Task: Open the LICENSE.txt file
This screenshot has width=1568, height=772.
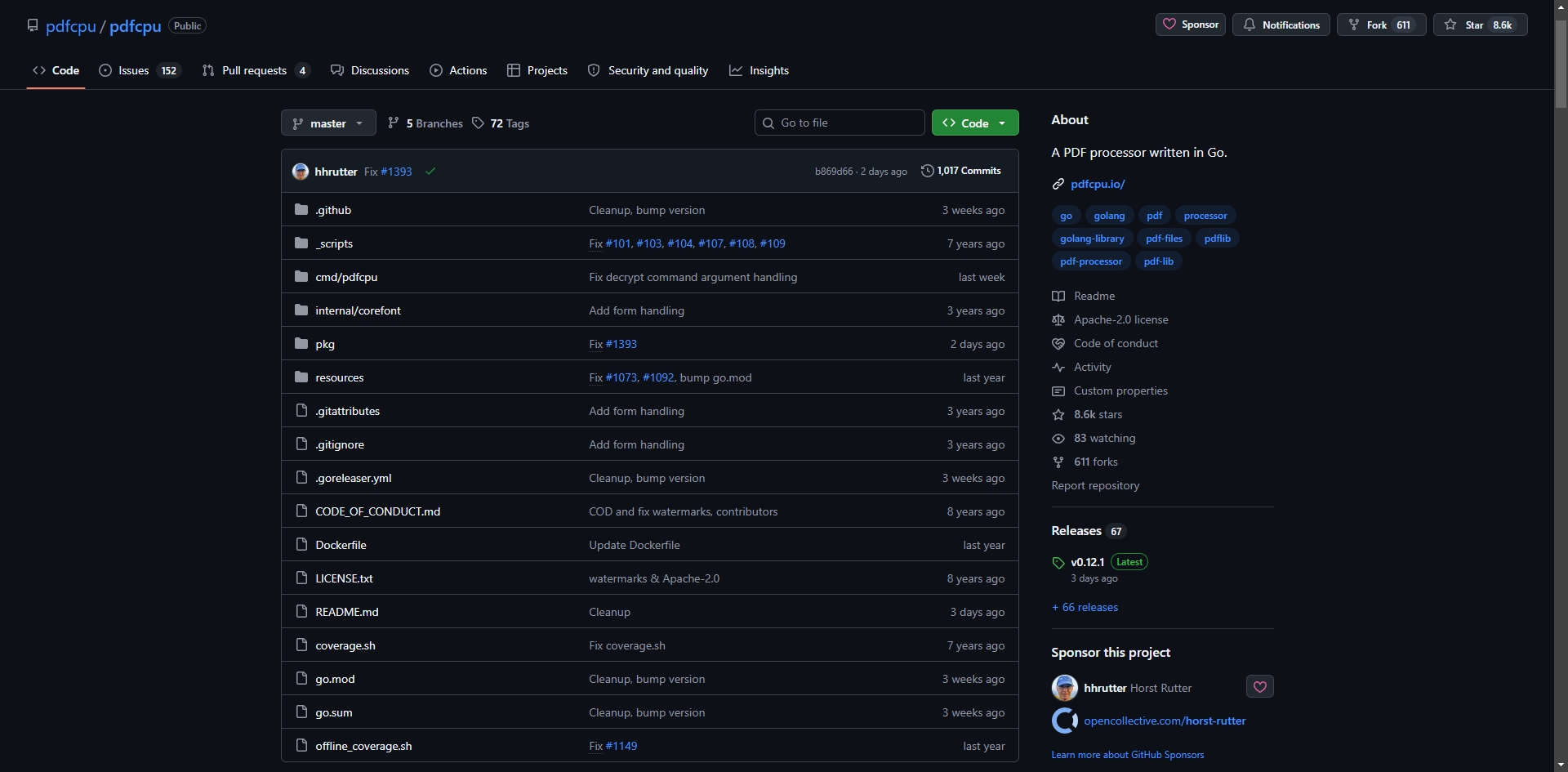Action: (x=344, y=578)
